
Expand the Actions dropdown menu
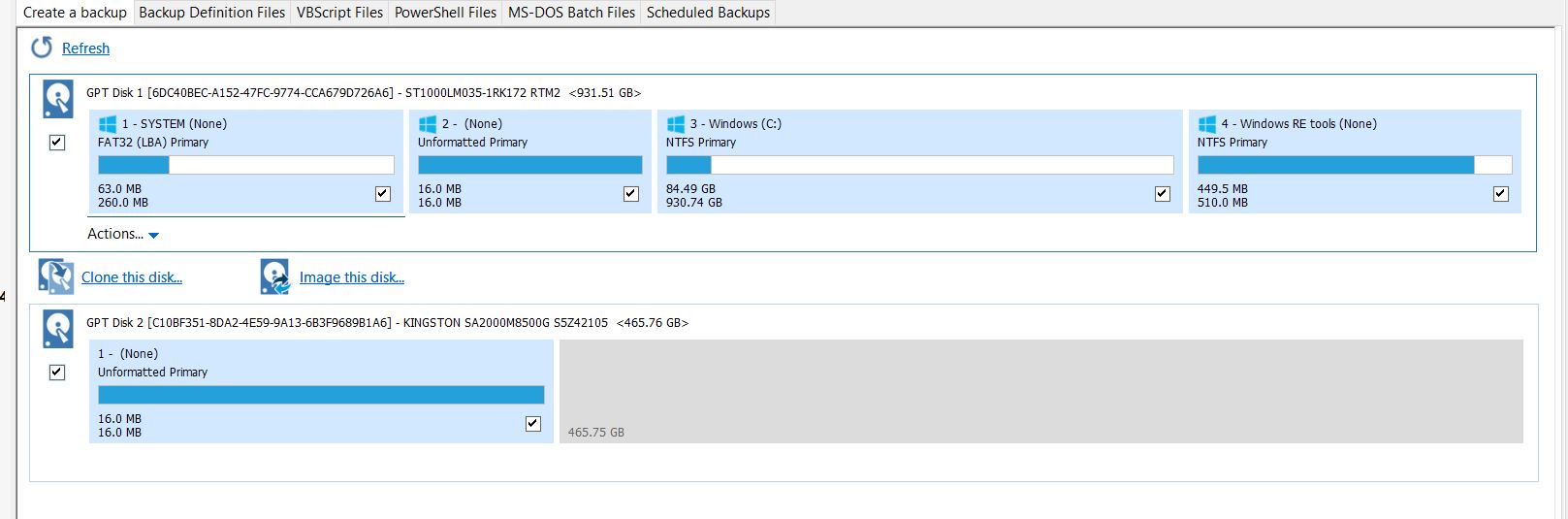(x=123, y=234)
